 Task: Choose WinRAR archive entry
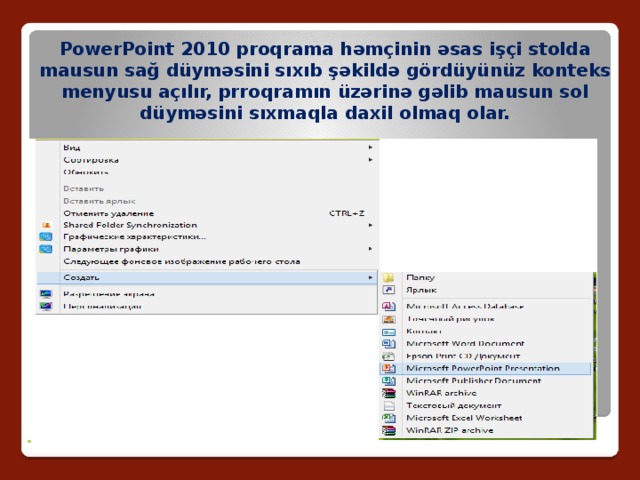pyautogui.click(x=486, y=393)
